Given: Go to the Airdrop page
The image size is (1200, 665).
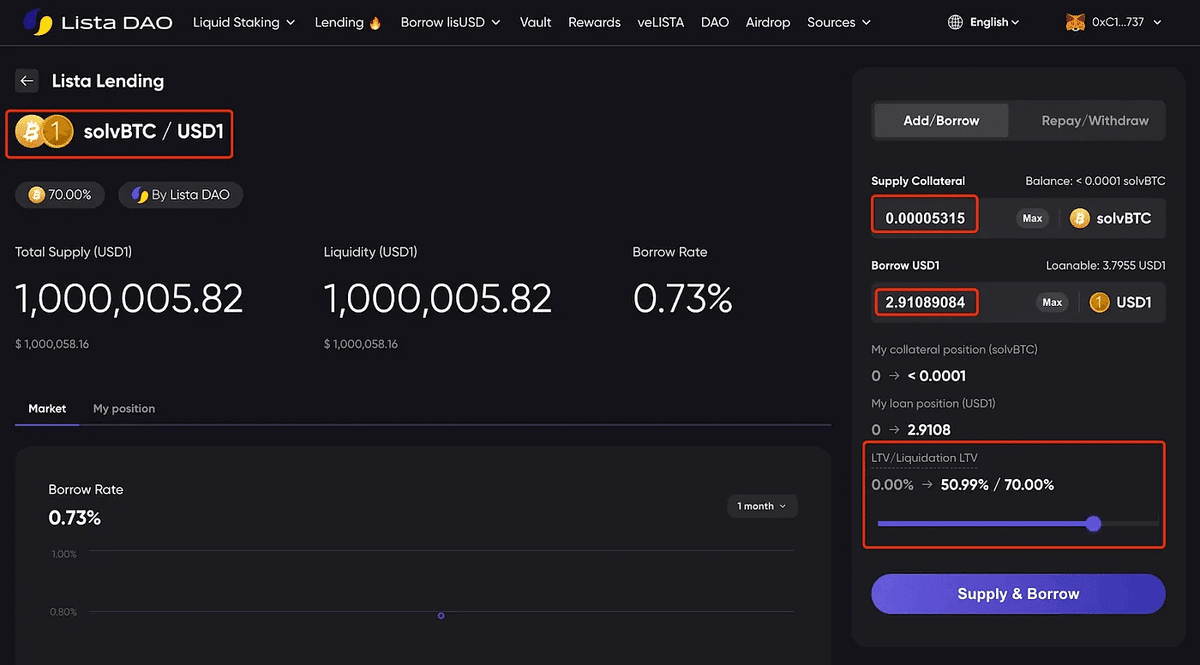Looking at the screenshot, I should [x=768, y=22].
